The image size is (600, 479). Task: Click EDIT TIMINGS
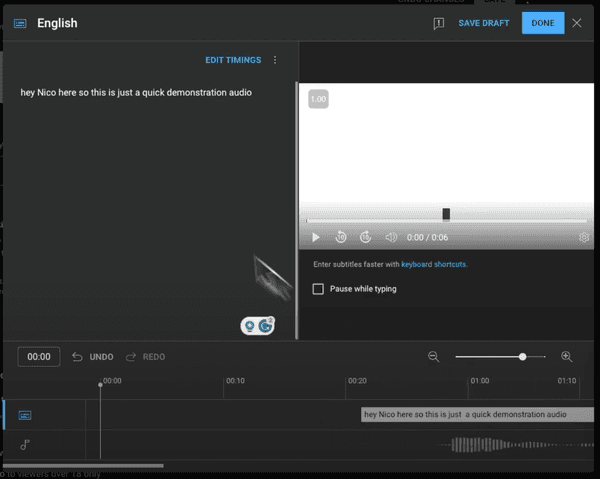tap(233, 60)
